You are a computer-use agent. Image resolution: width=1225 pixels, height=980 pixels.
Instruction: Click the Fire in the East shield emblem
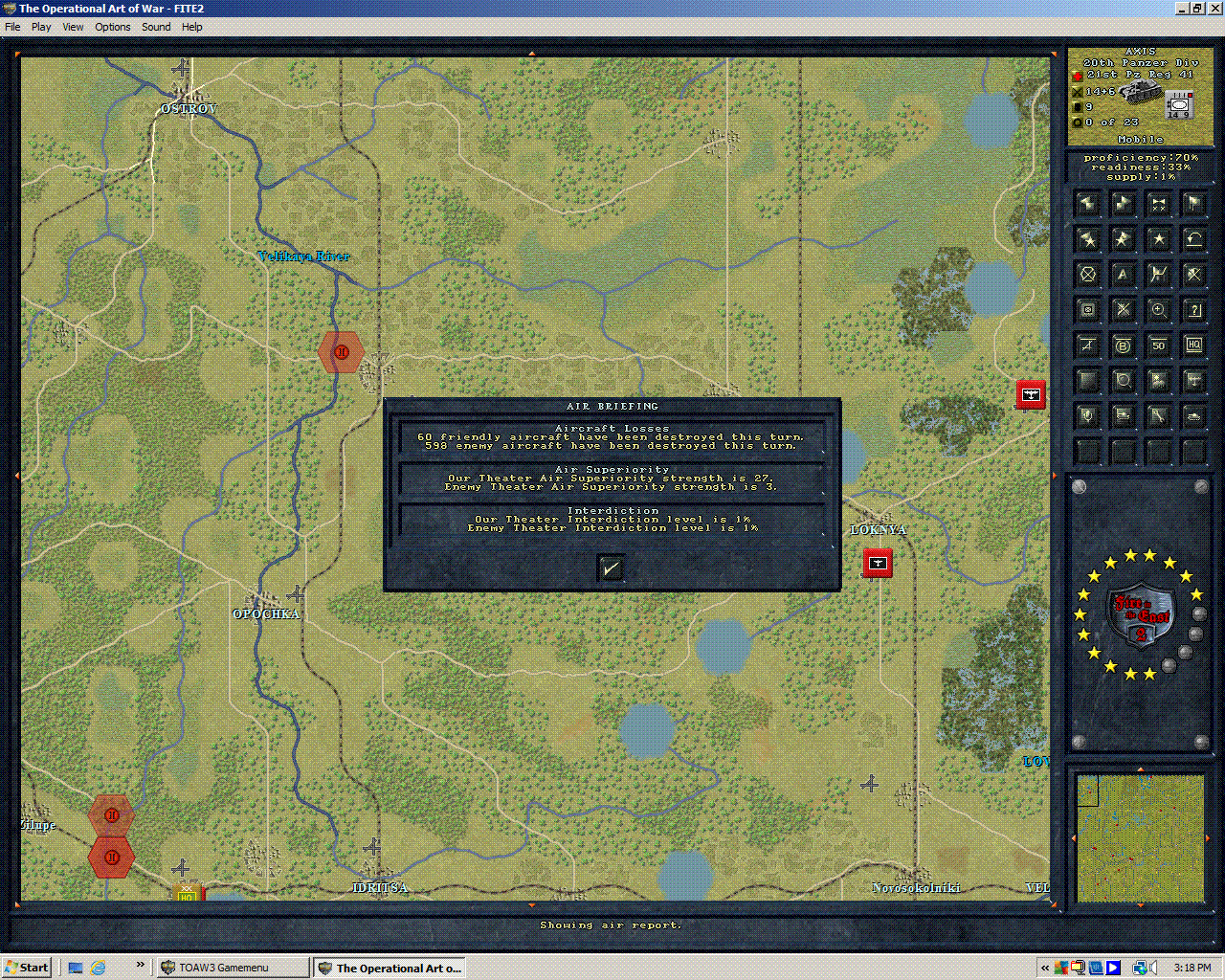click(1141, 615)
